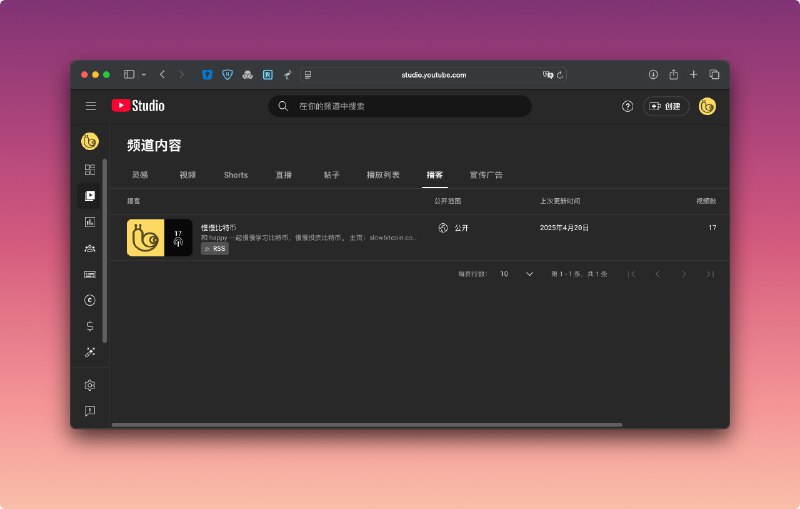Go to first page of results

(631, 274)
